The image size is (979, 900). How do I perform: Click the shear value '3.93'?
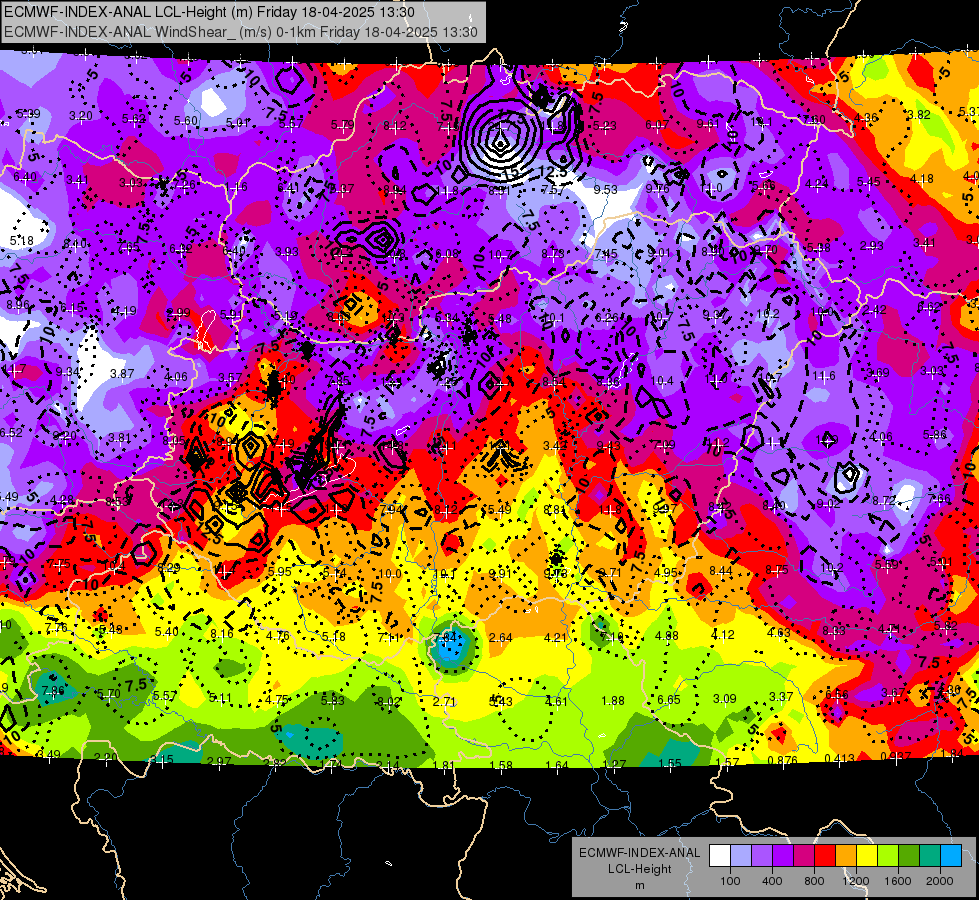click(287, 252)
